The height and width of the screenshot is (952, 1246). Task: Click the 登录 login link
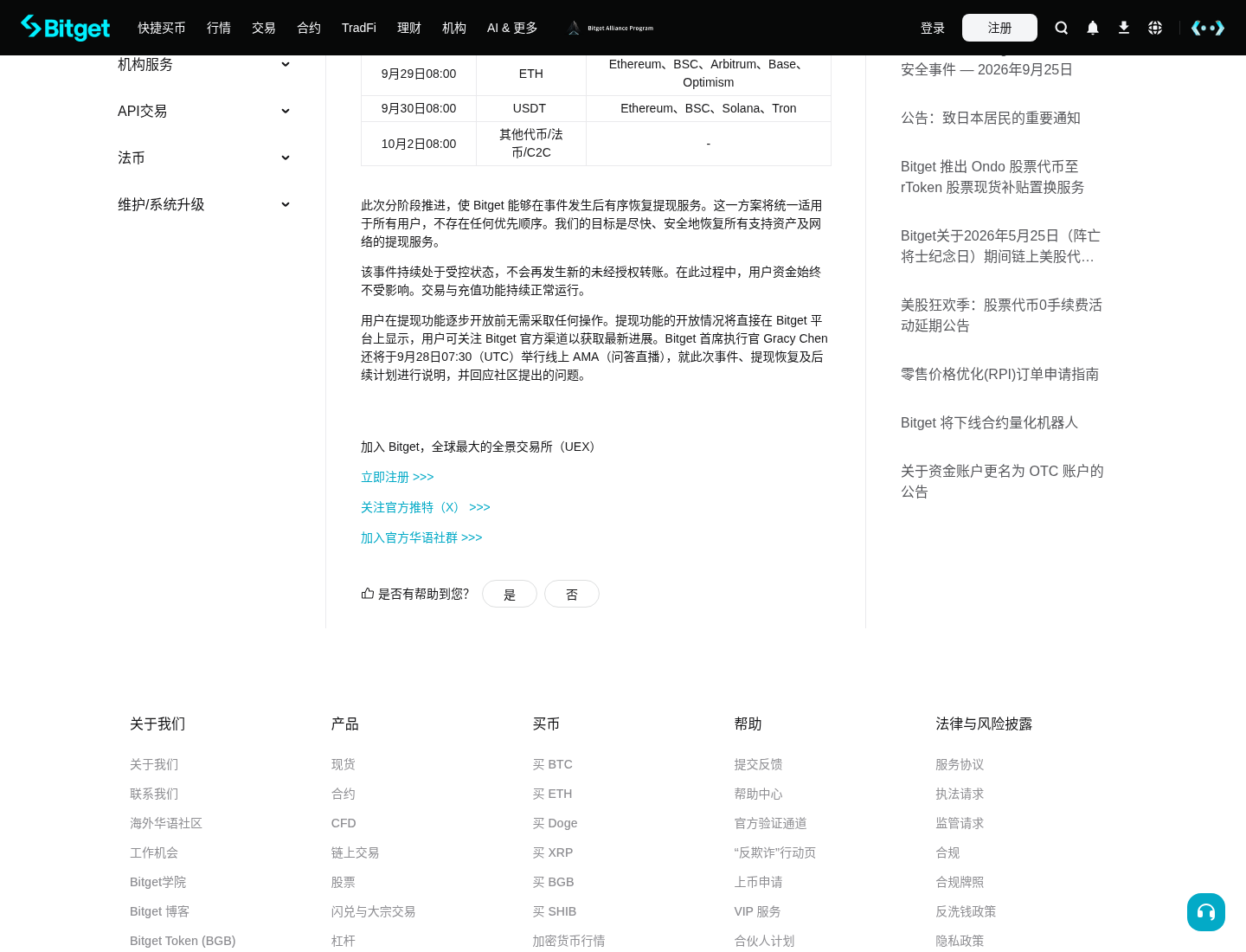coord(933,28)
